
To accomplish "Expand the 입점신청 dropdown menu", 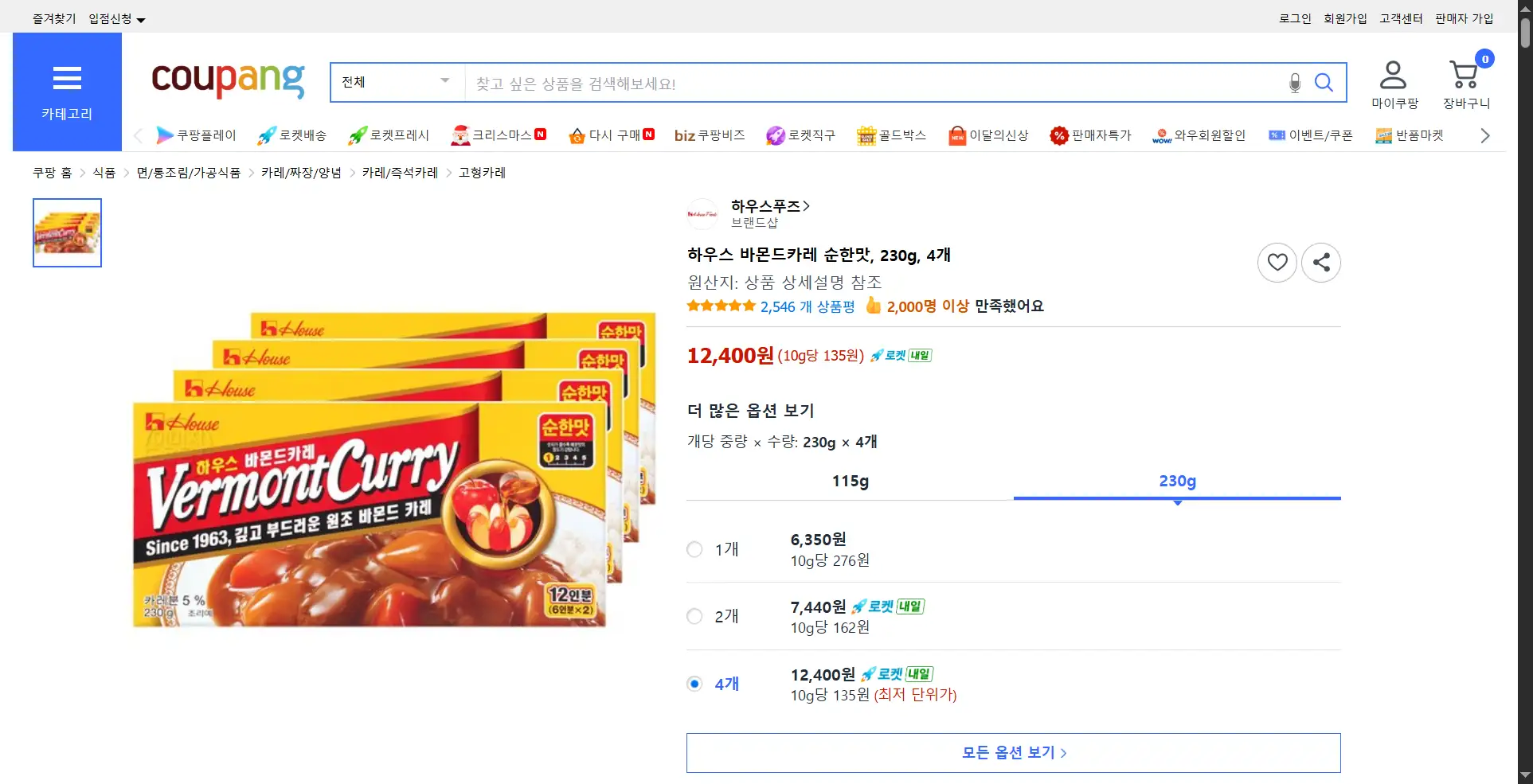I will pyautogui.click(x=116, y=18).
